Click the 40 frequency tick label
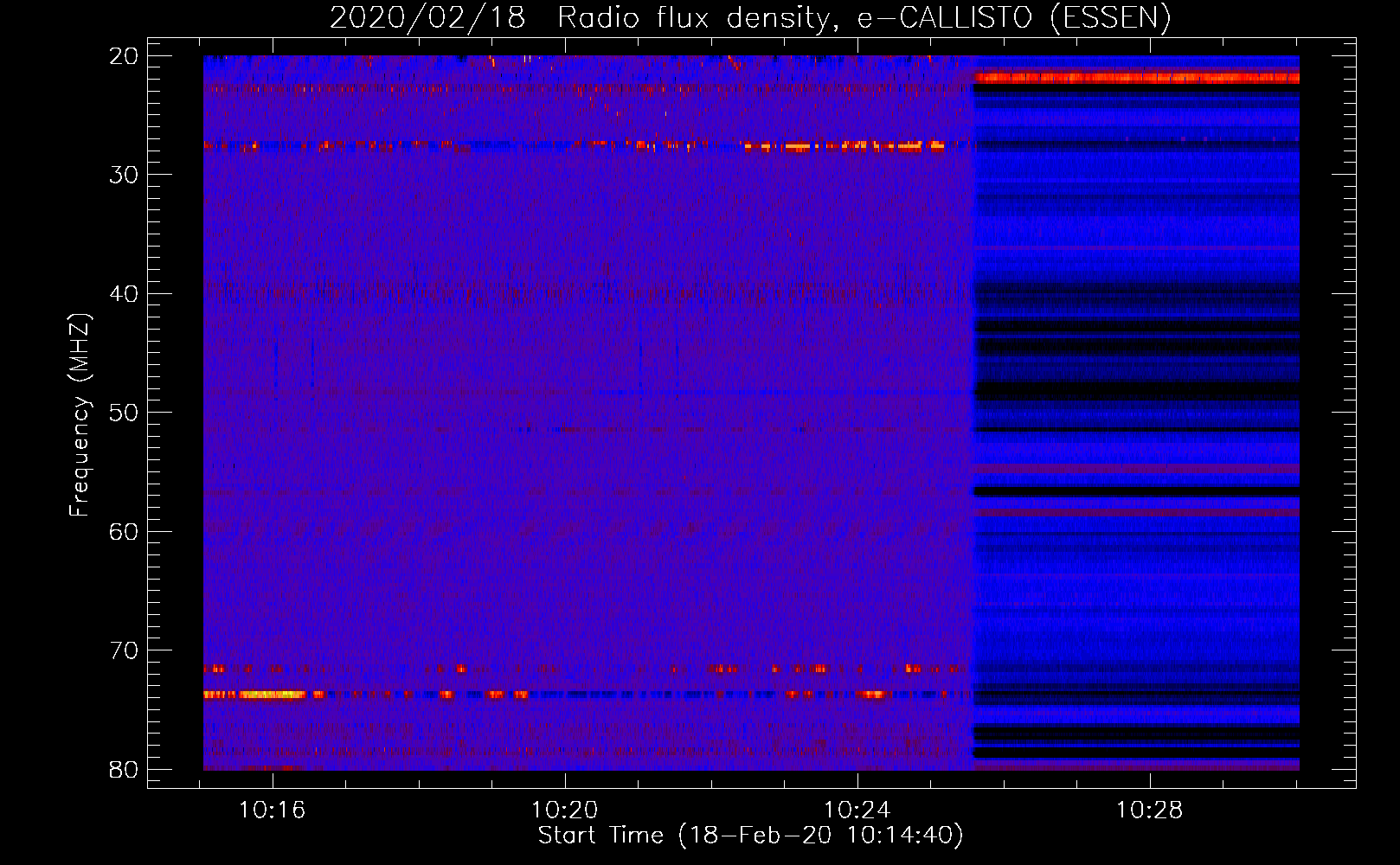 124,294
